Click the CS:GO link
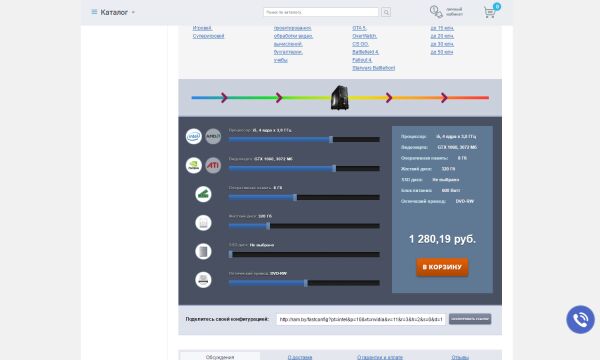 pos(360,44)
